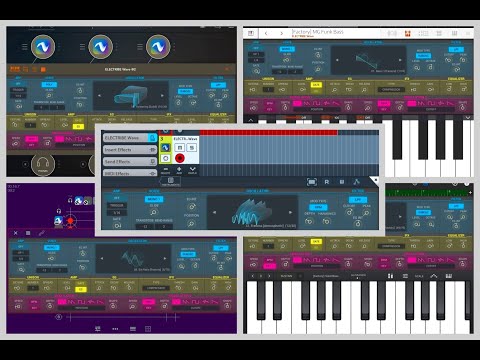Image resolution: width=480 pixels, height=360 pixels.
Task: Toggle the track monitor circle button
Action: [x=165, y=158]
